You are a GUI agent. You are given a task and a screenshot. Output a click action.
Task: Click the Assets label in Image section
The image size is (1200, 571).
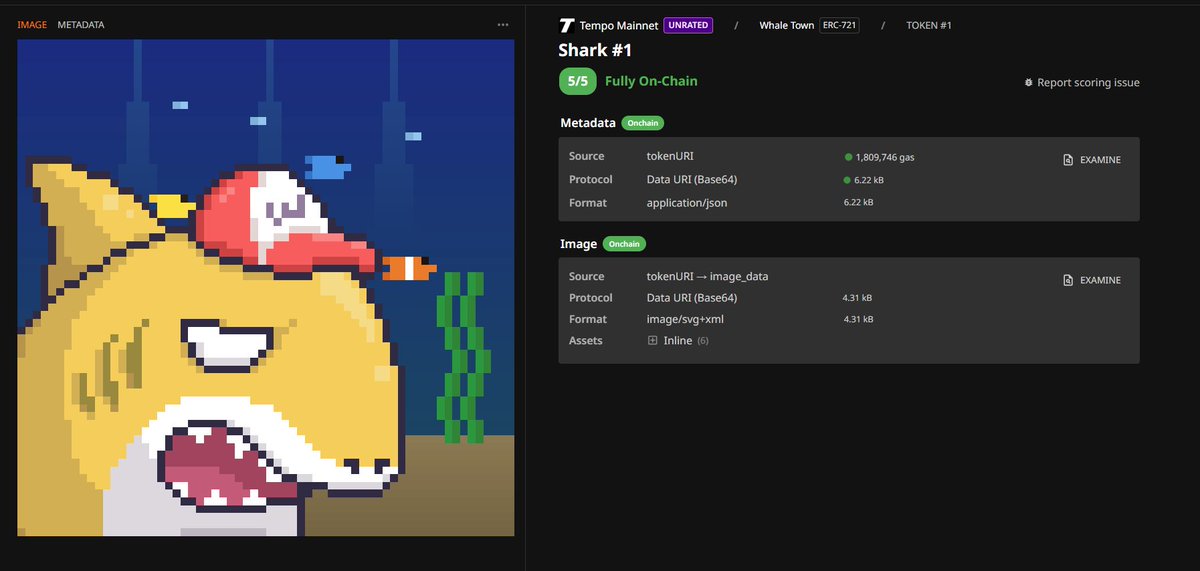pos(586,341)
